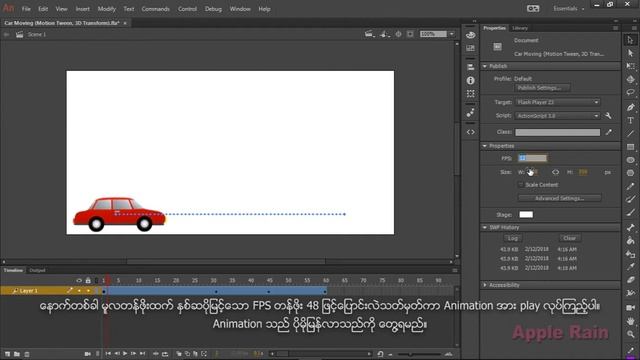
Task: Select the Camera tool in tools panel
Action: point(630,307)
